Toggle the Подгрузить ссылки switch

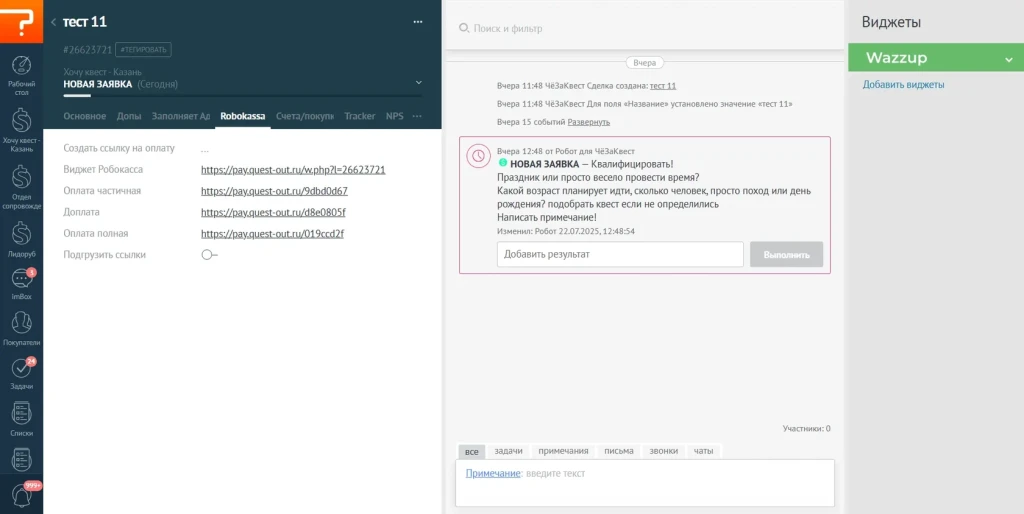pos(209,255)
